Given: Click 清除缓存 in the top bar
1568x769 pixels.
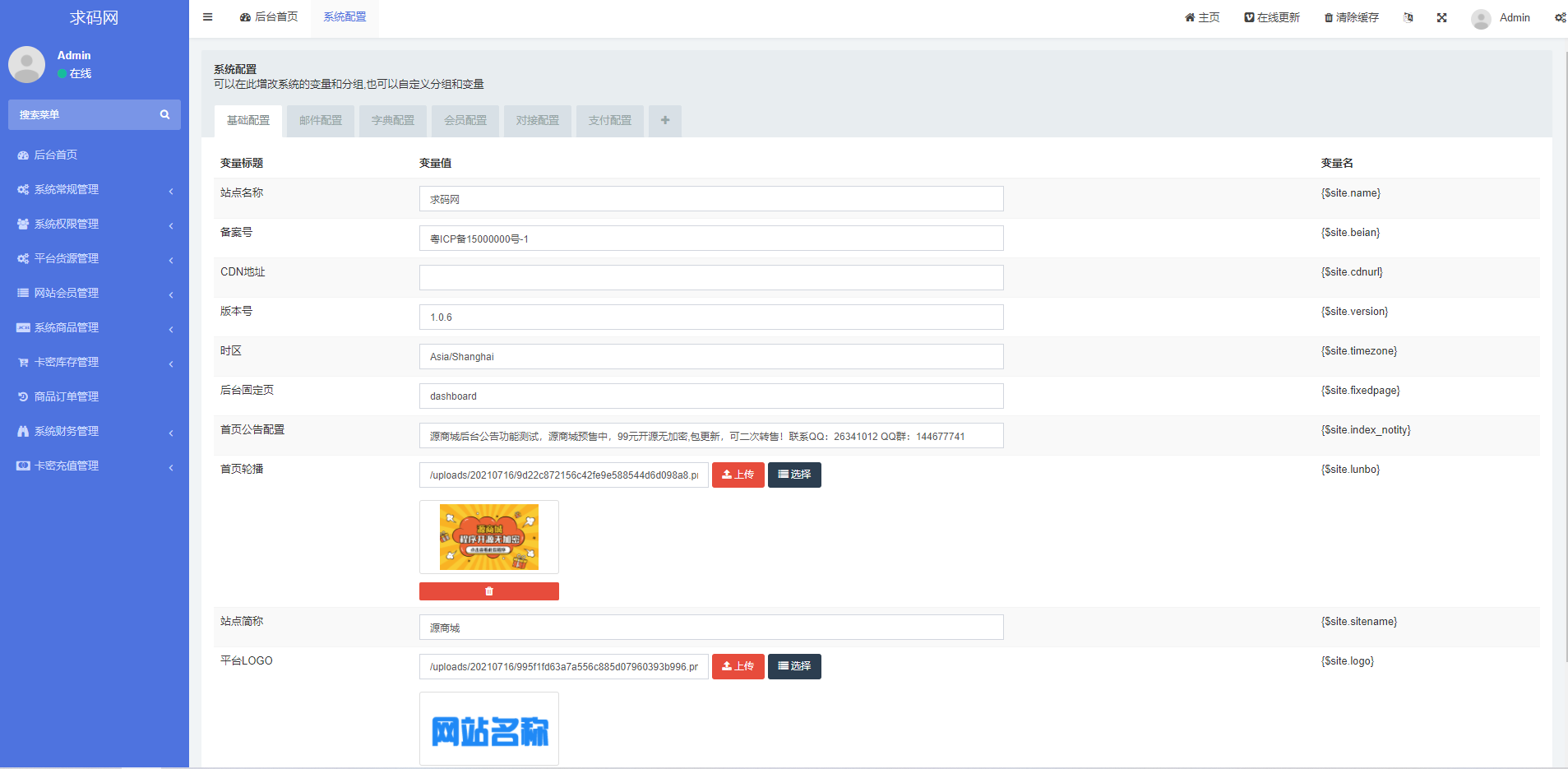Looking at the screenshot, I should click(1351, 18).
